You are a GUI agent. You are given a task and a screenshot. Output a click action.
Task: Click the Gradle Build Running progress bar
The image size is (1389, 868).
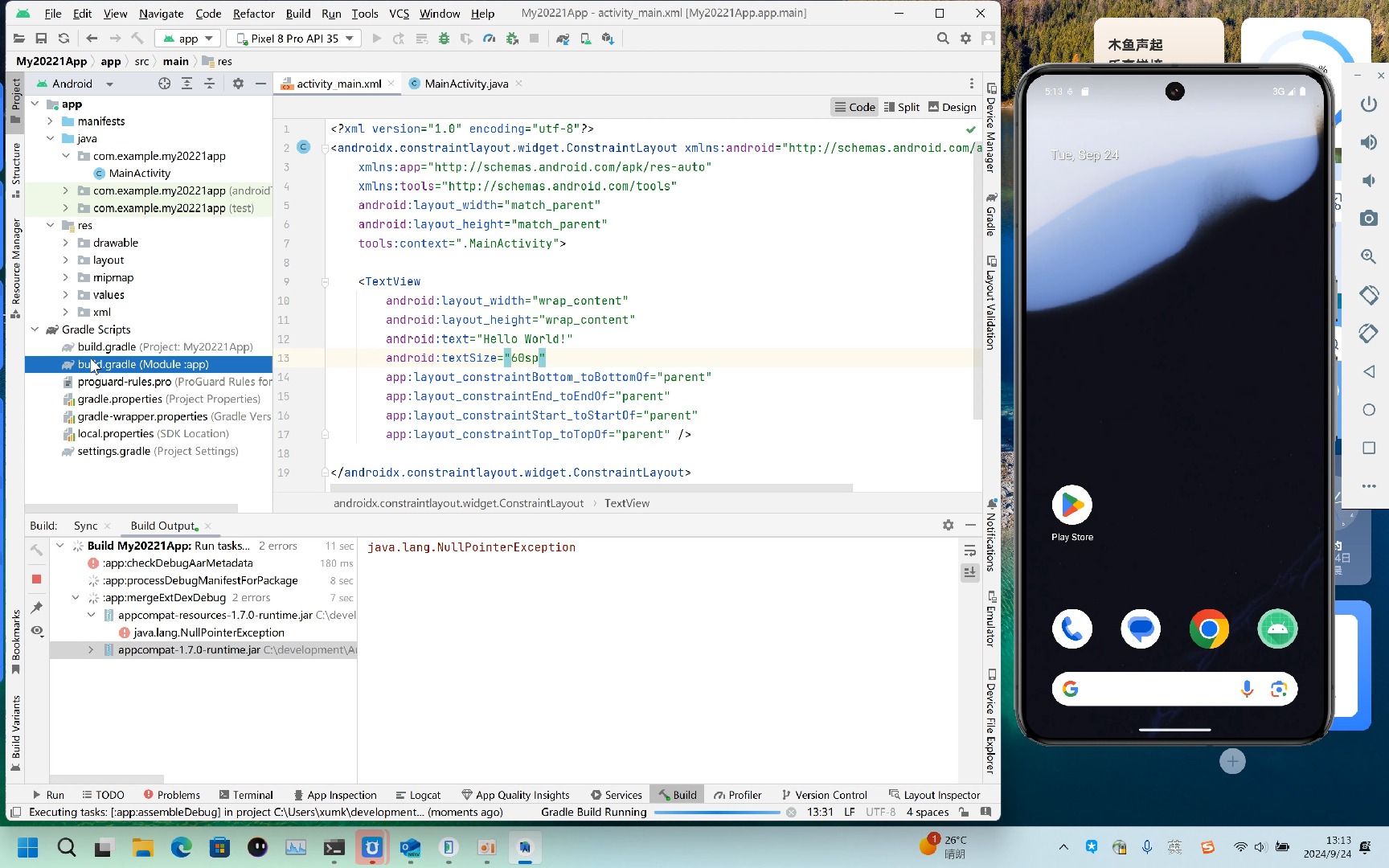716,812
